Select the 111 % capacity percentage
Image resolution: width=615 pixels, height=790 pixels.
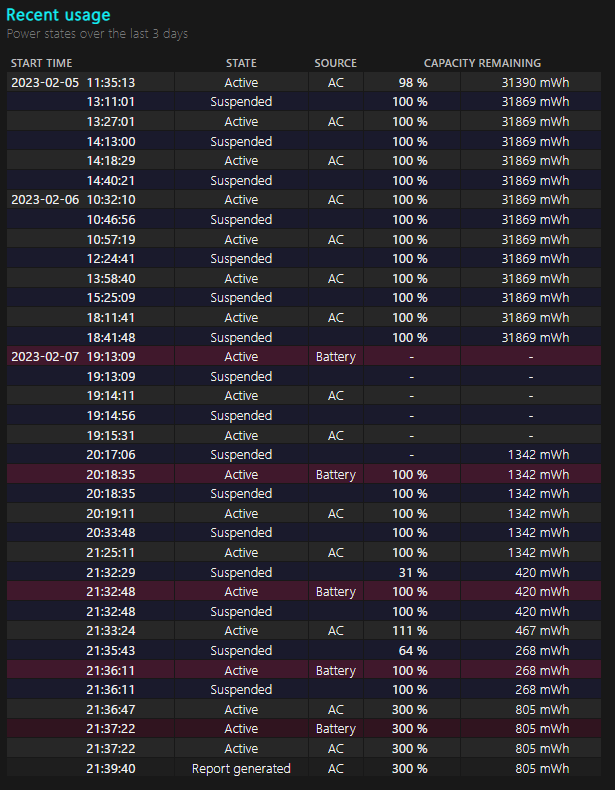tap(410, 631)
